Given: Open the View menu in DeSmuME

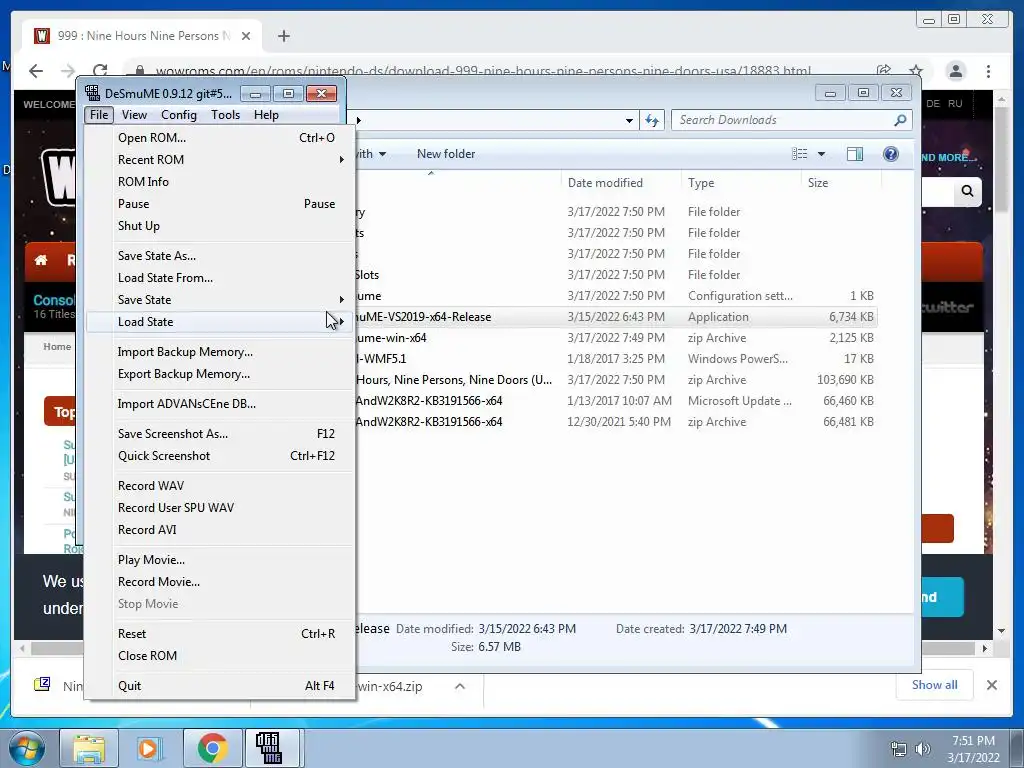Looking at the screenshot, I should pos(134,115).
